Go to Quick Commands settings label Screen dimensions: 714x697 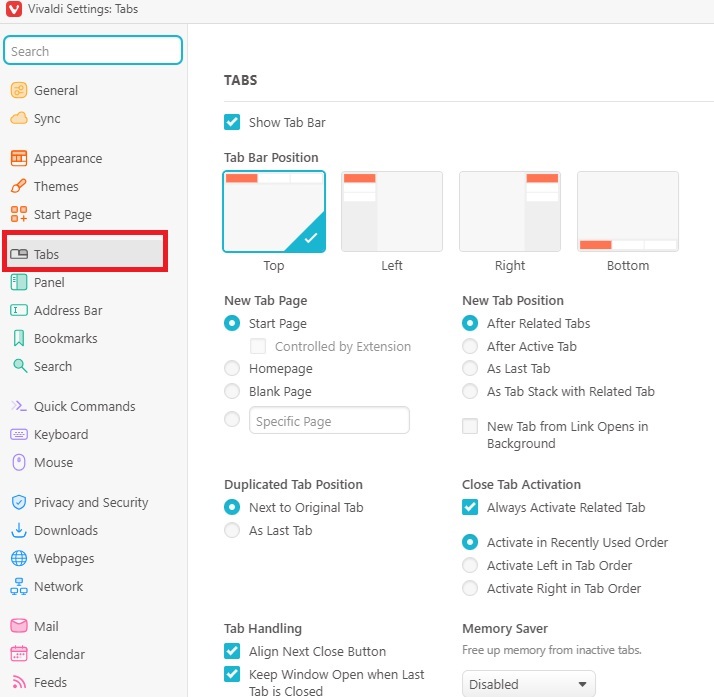[x=85, y=406]
